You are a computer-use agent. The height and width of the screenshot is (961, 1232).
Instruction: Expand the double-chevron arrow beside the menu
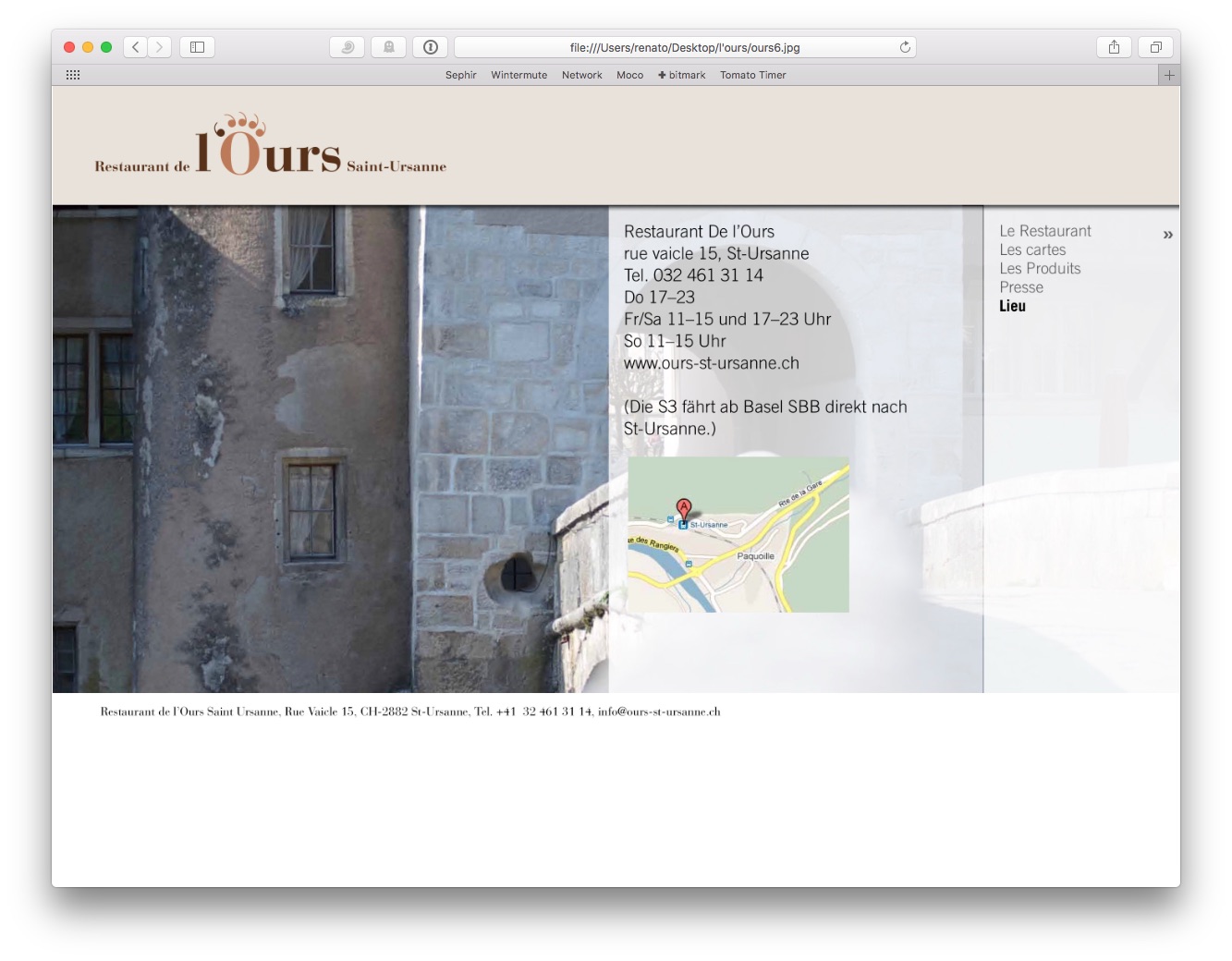pyautogui.click(x=1167, y=235)
